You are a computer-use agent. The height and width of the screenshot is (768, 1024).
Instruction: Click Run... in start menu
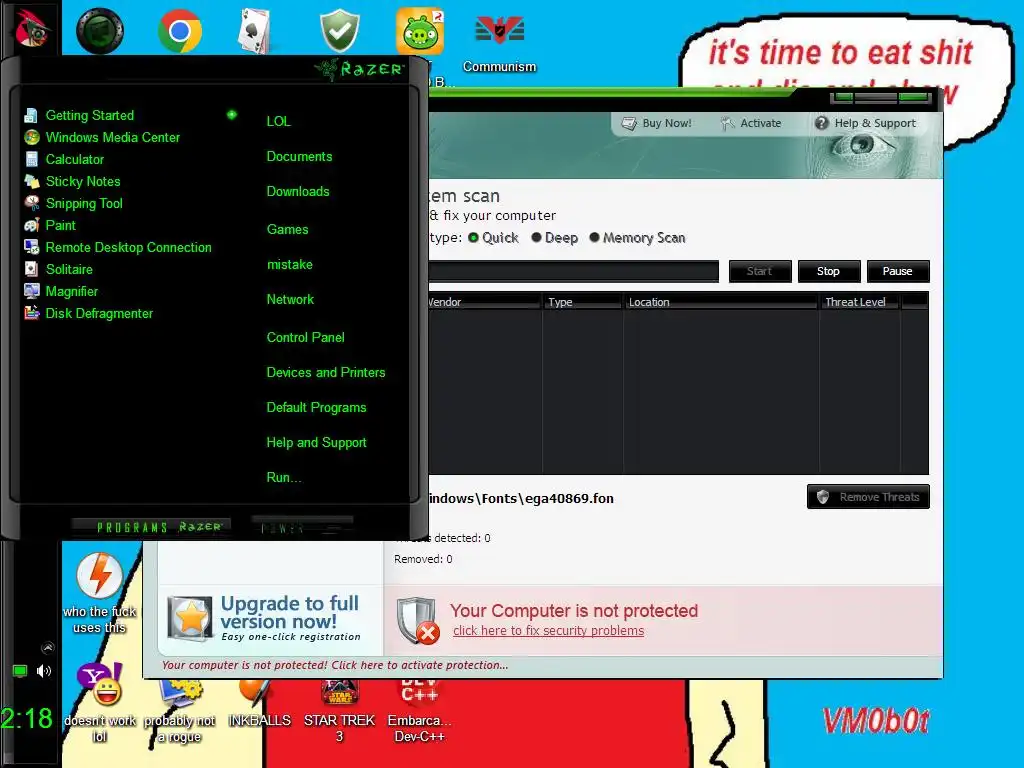point(284,477)
